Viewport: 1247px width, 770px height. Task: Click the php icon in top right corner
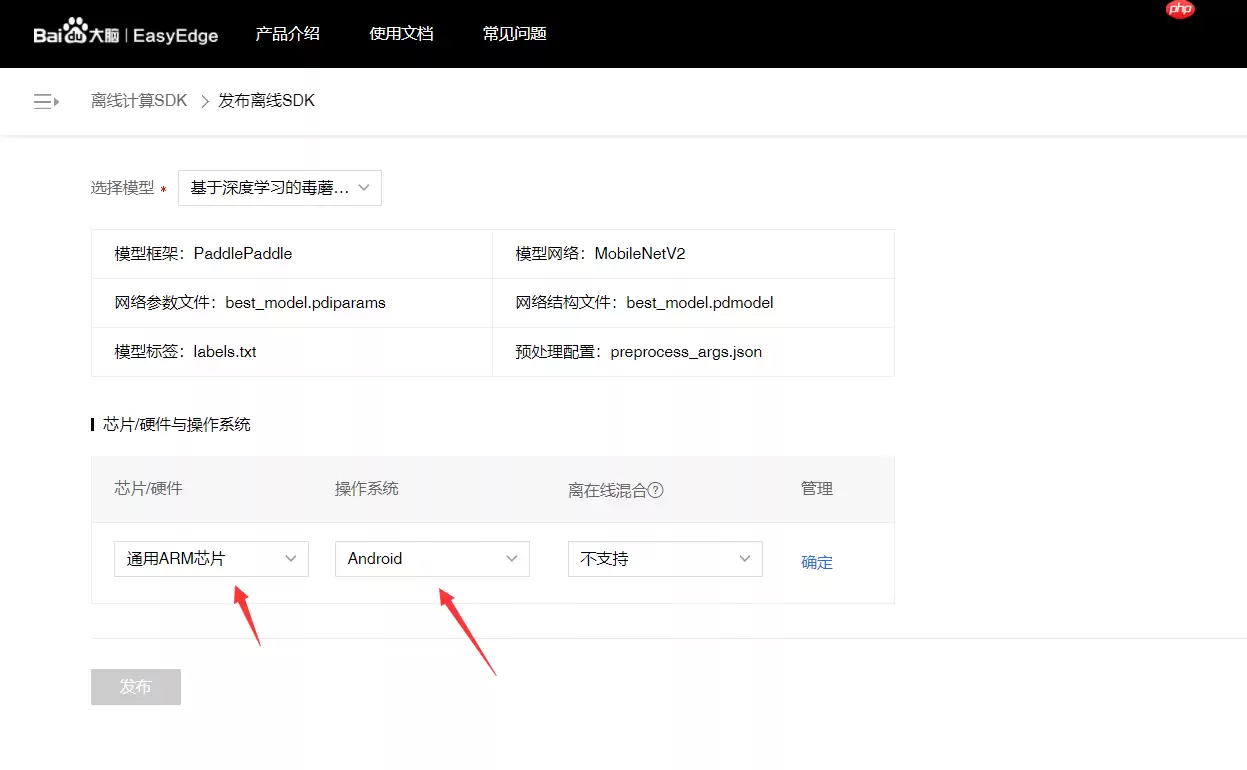click(x=1179, y=10)
